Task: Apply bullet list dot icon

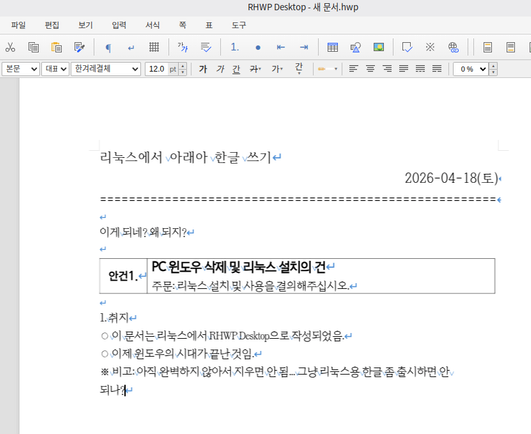Action: pyautogui.click(x=258, y=47)
